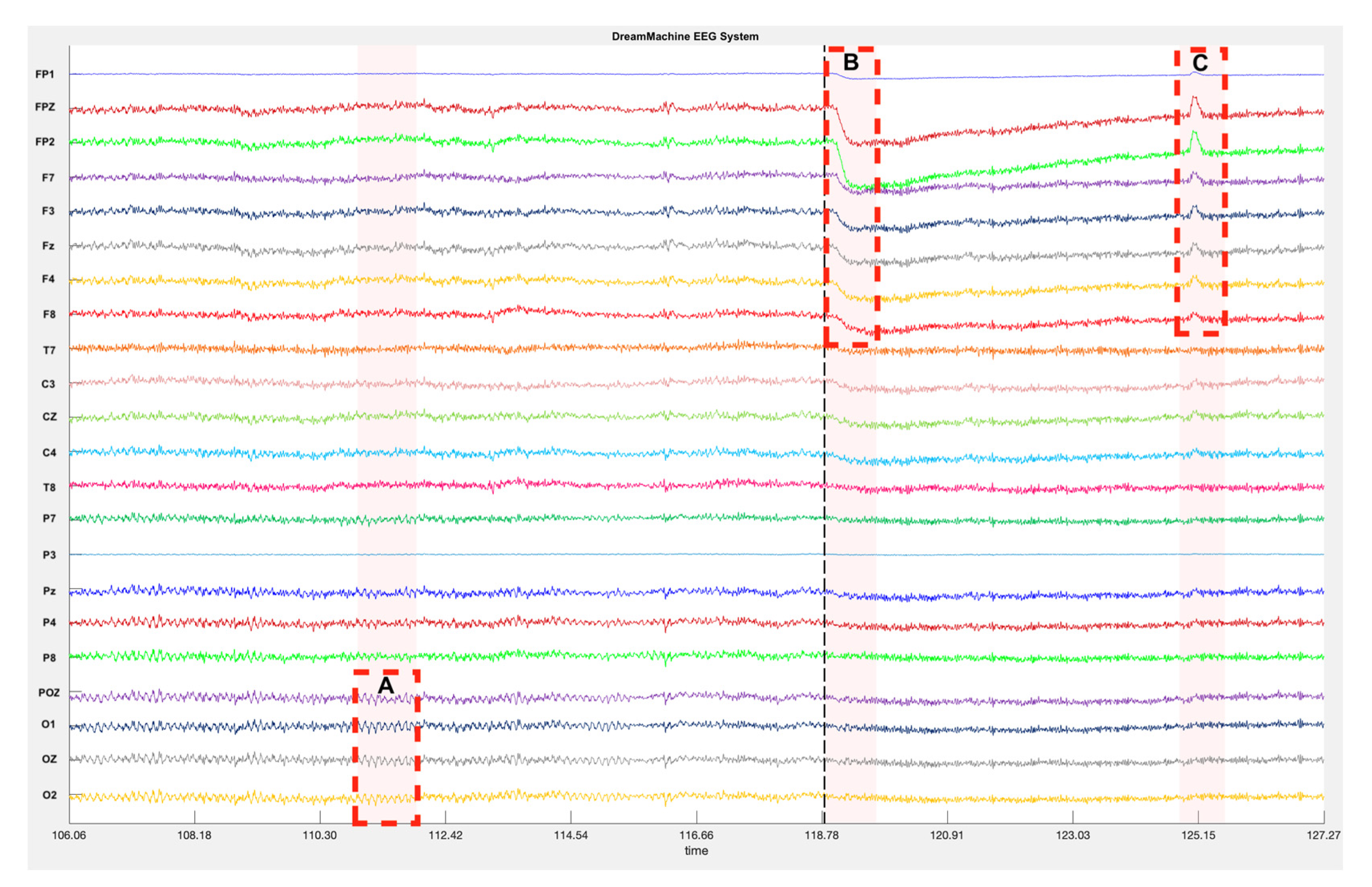Click the red dashed box labeled A
This screenshot has width=1372, height=887.
[386, 748]
